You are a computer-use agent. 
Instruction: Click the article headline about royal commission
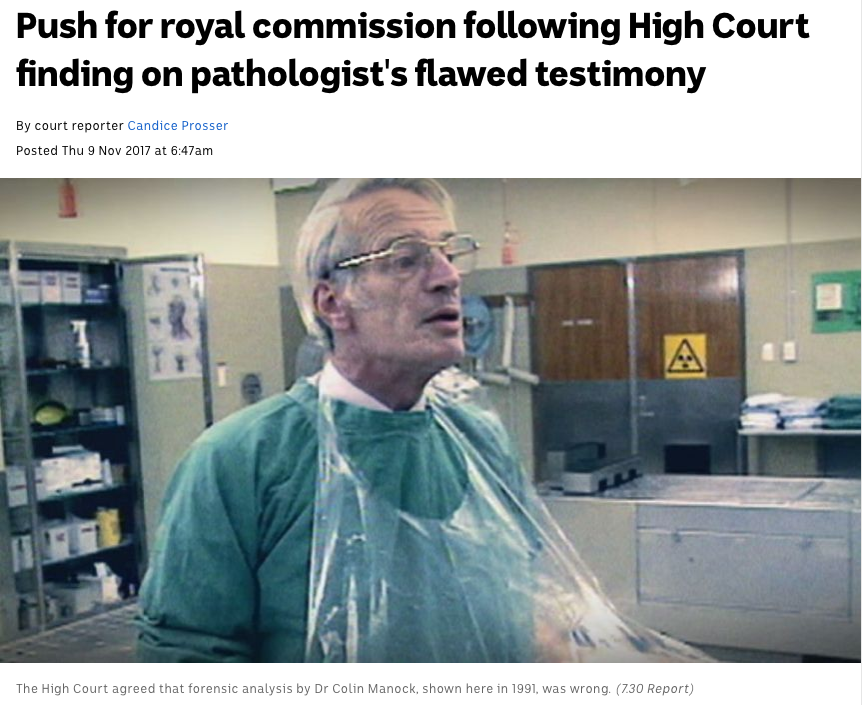[x=413, y=50]
